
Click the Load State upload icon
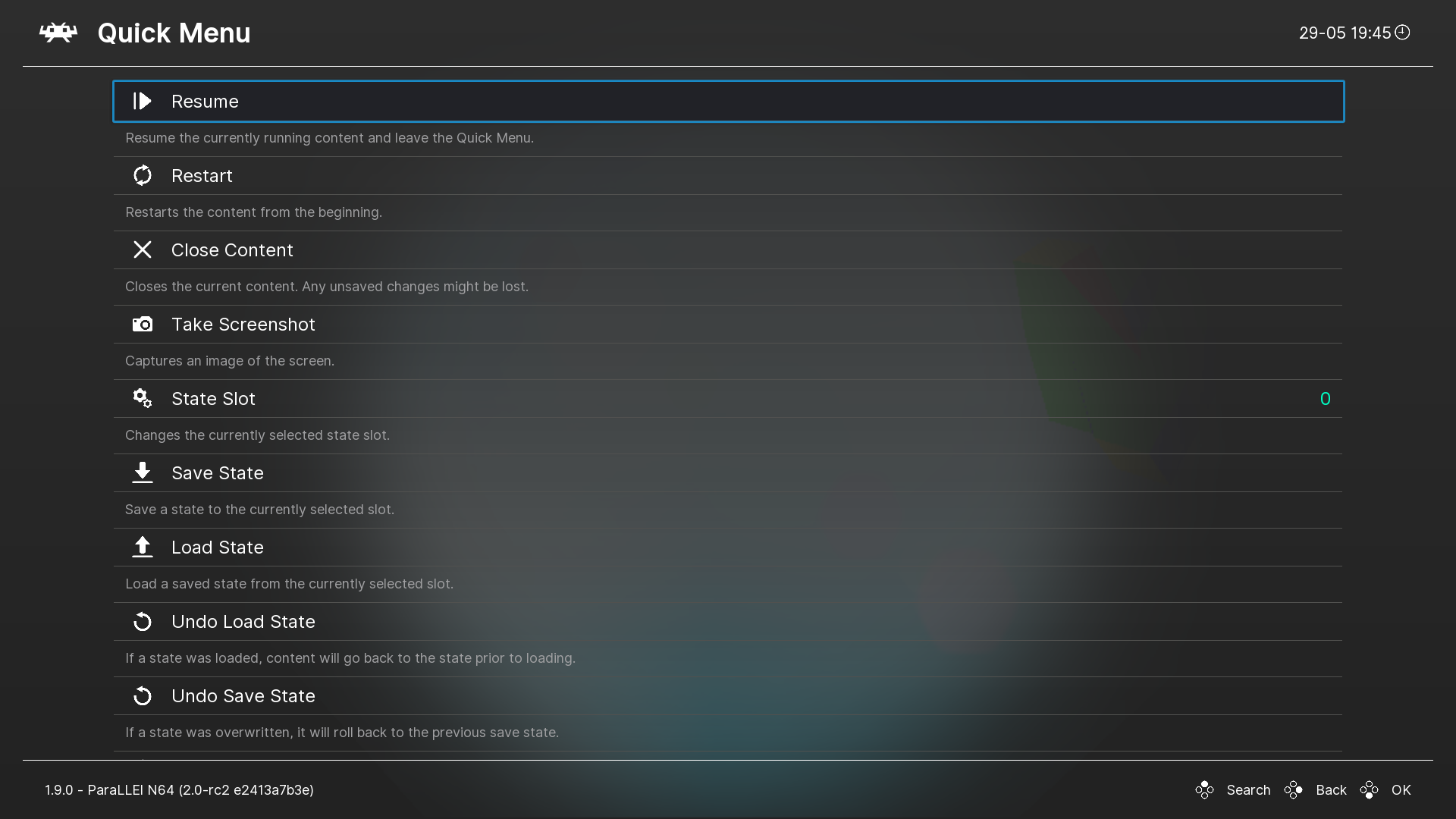pos(142,547)
